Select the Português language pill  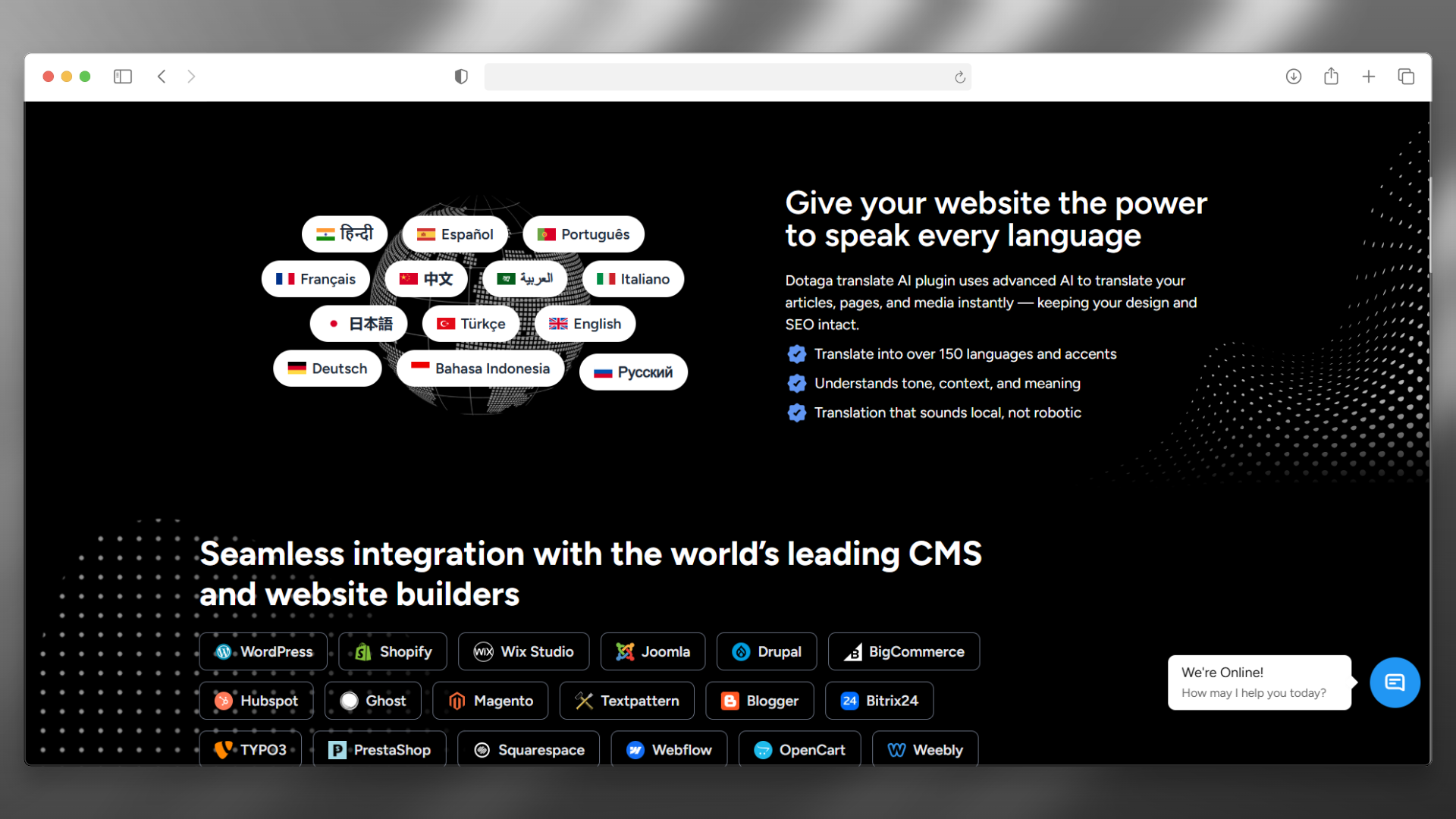pos(583,234)
